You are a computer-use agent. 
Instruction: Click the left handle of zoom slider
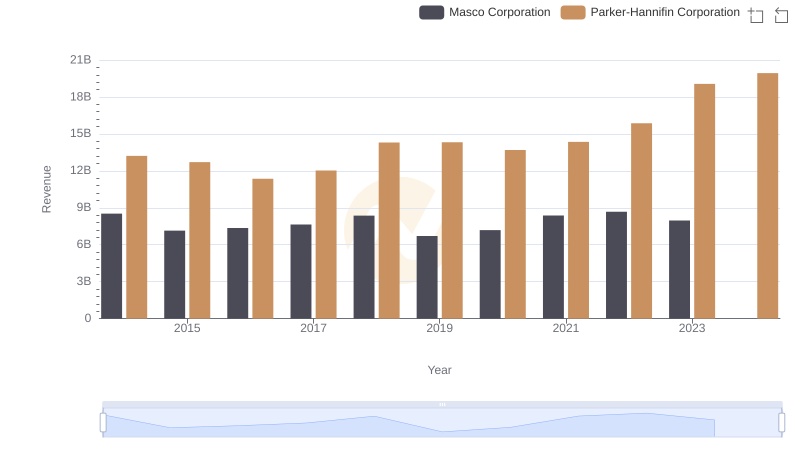click(103, 422)
